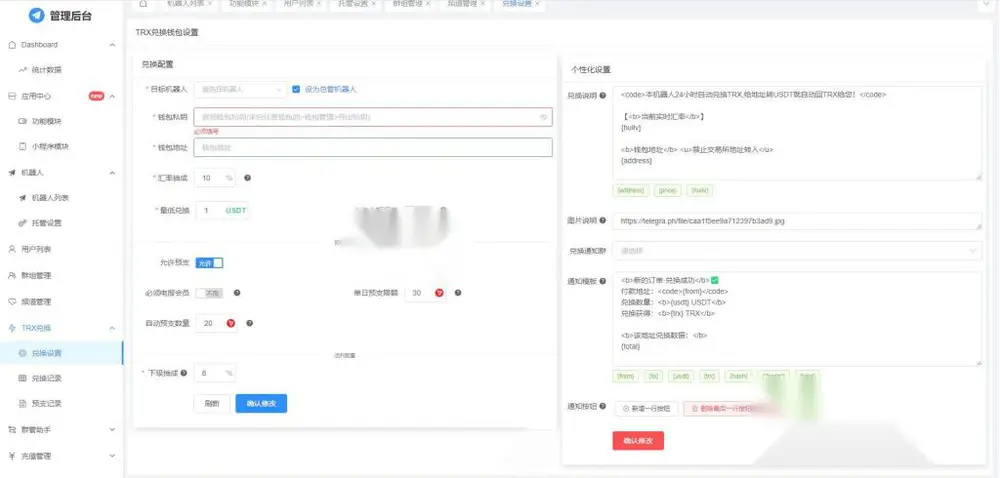Click the icon beside 小程序模块

(23, 146)
